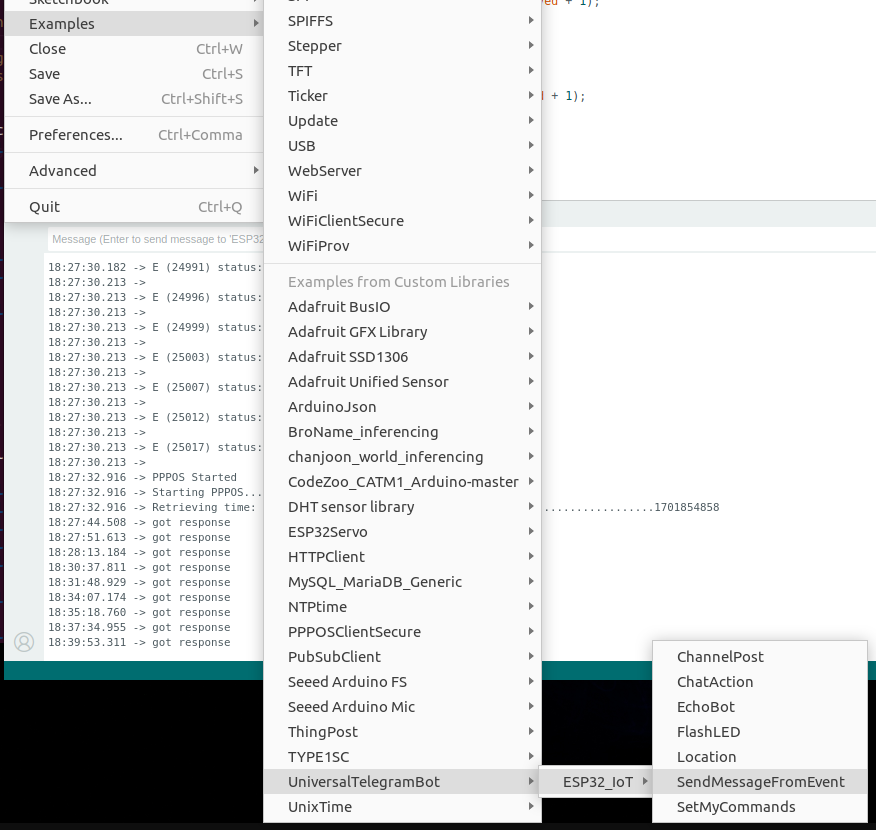Open Adafruit Unified Sensor examples
The image size is (876, 830).
pyautogui.click(x=402, y=382)
